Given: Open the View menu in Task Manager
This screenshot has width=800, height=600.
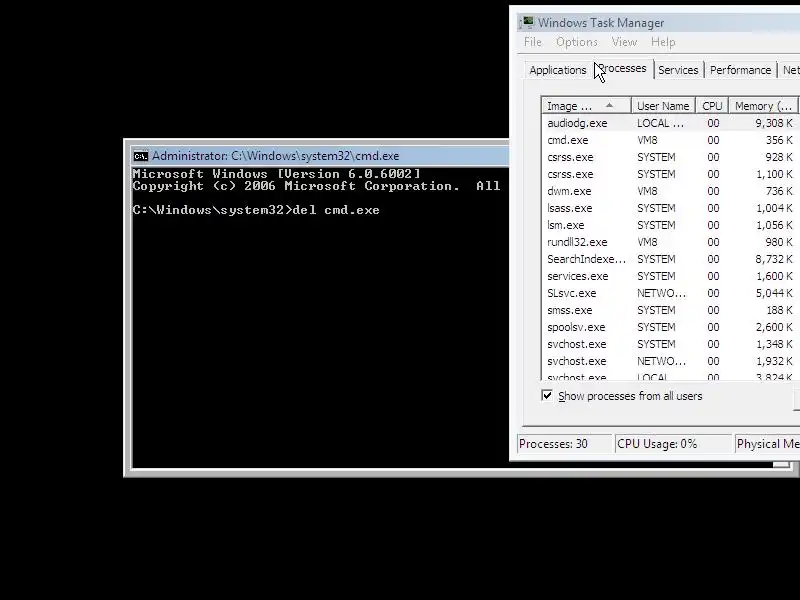Looking at the screenshot, I should click(624, 42).
